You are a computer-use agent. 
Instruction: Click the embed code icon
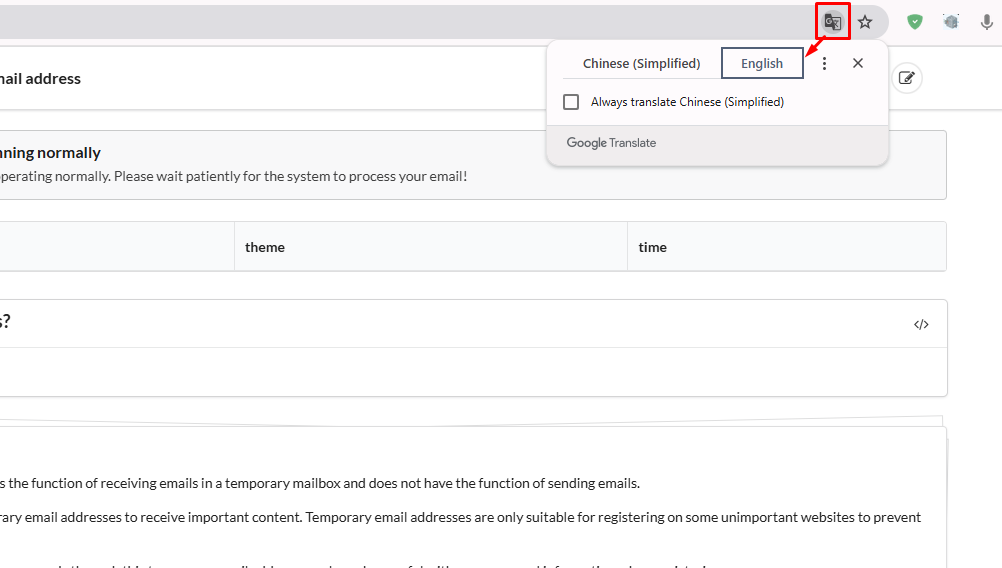click(921, 324)
